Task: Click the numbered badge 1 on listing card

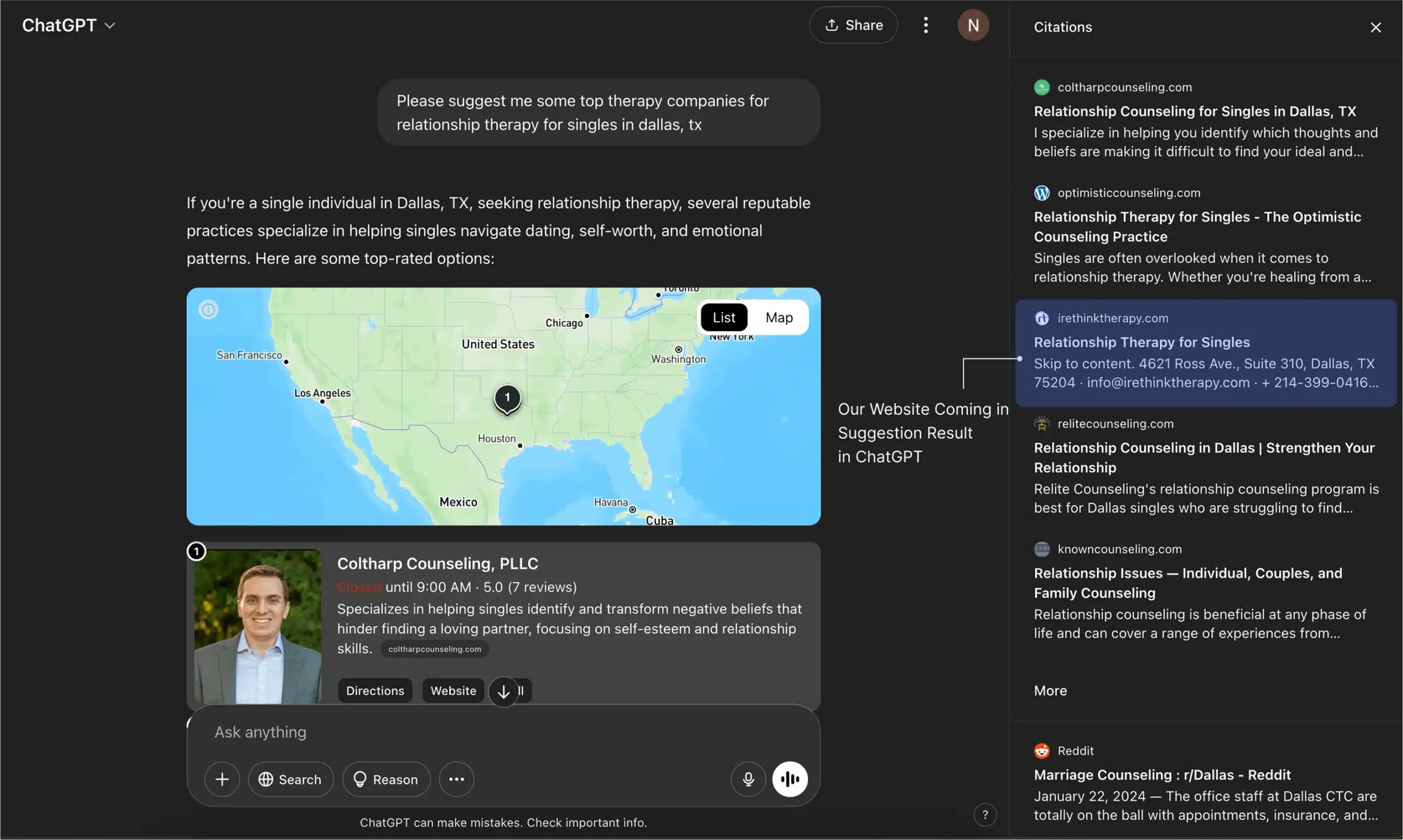Action: pos(196,551)
